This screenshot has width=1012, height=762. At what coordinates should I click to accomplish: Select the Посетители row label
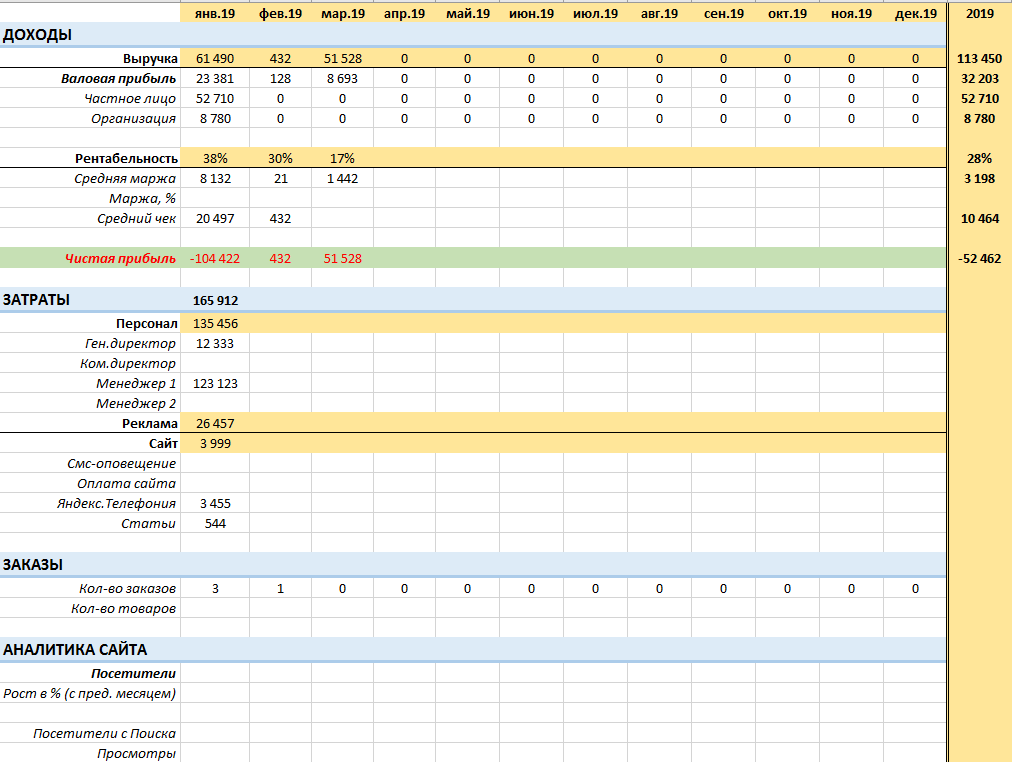tap(134, 674)
